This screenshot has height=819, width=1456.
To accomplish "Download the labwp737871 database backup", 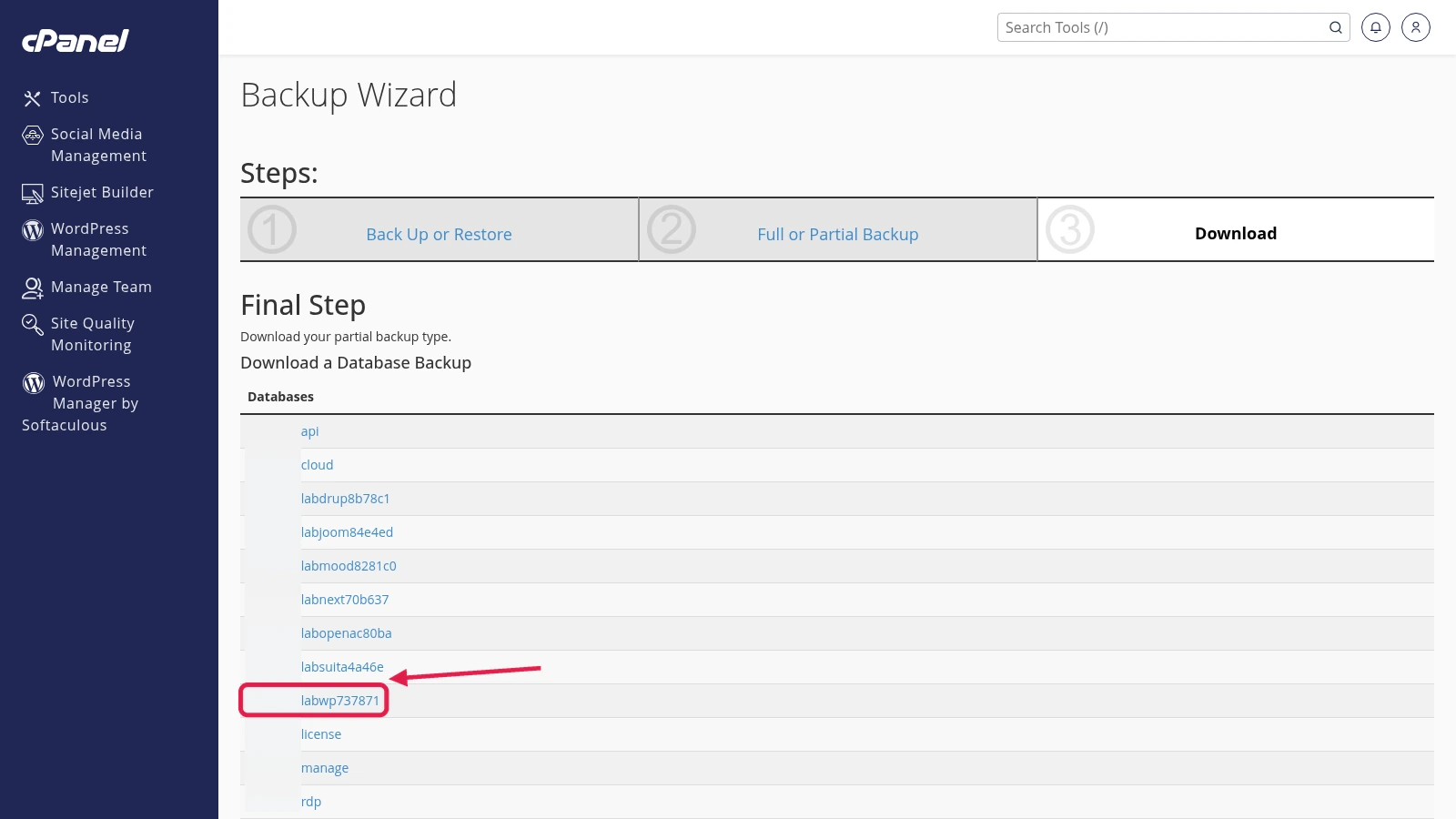I will coord(340,701).
